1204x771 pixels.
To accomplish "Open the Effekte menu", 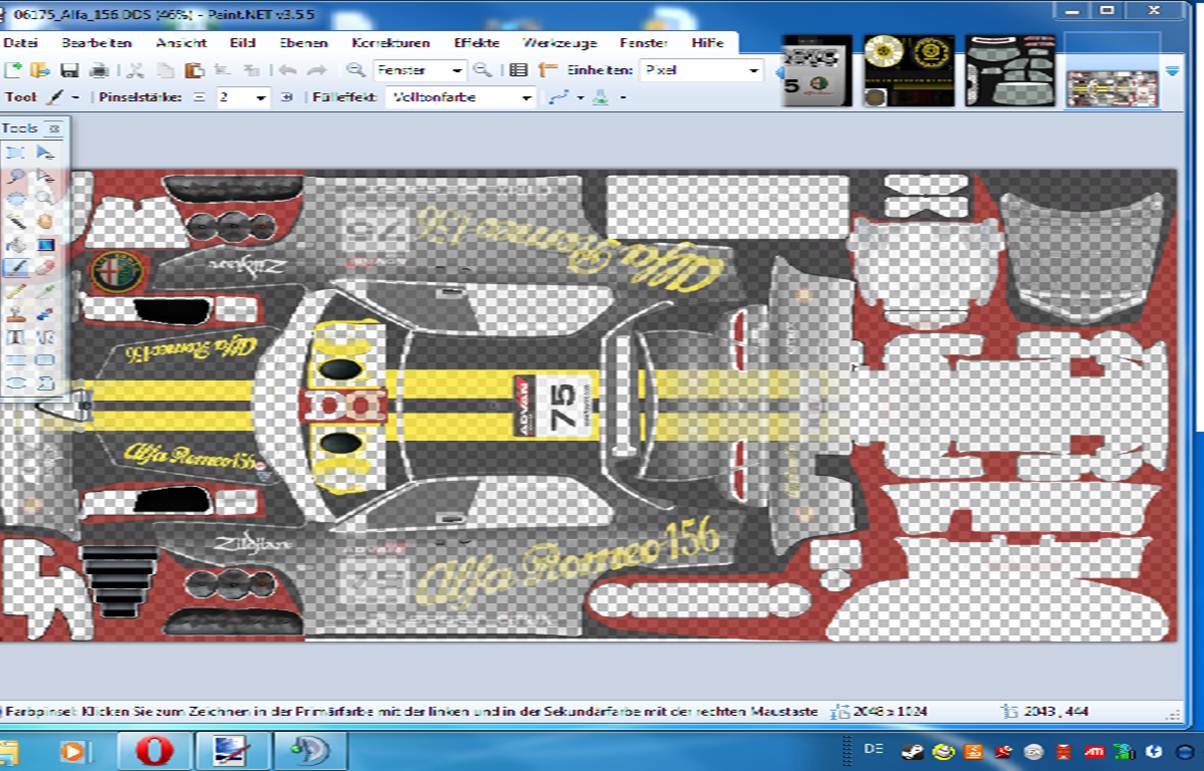I will (x=476, y=43).
